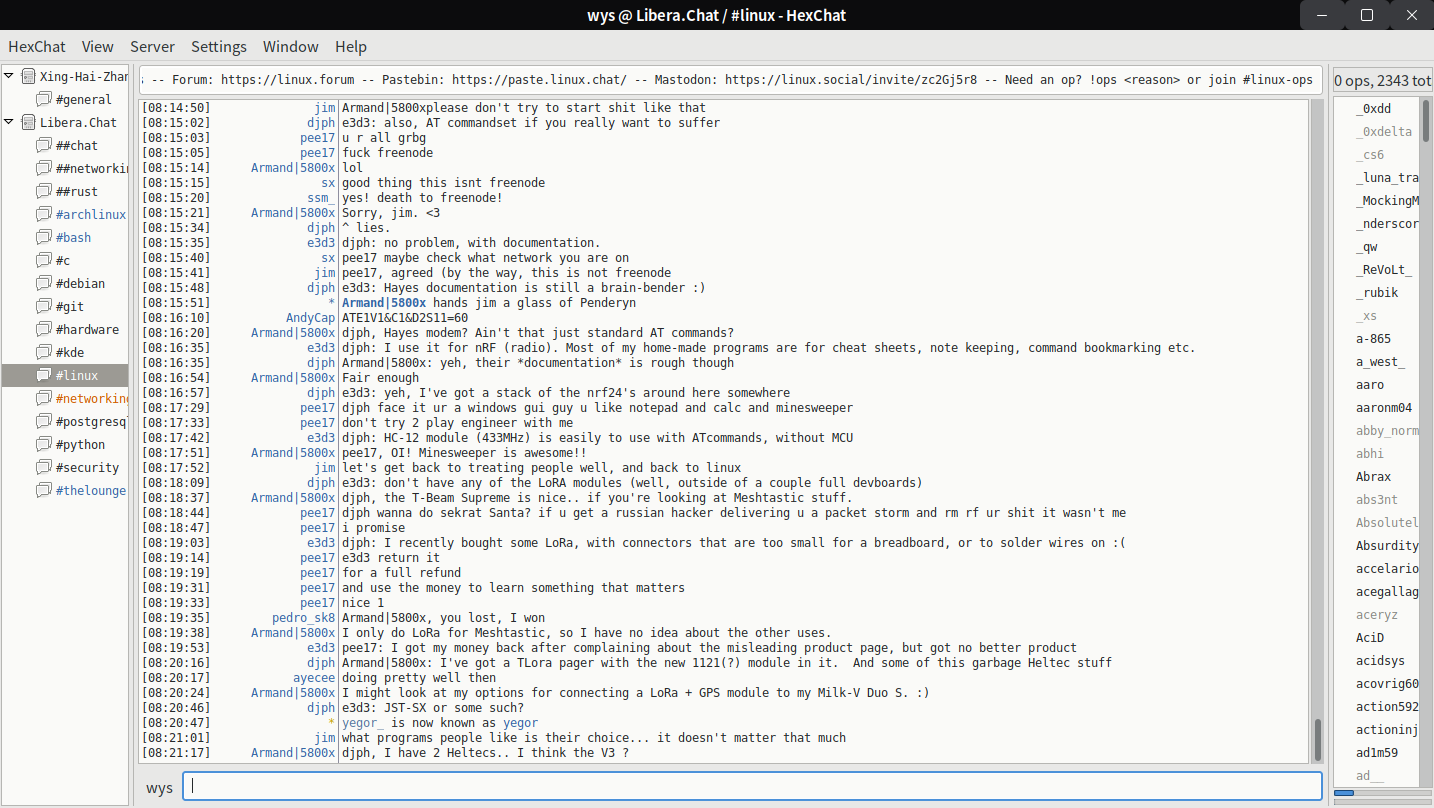Viewport: 1434px width, 808px height.
Task: Select user aaronm04 in the user list
Action: coord(1384,407)
